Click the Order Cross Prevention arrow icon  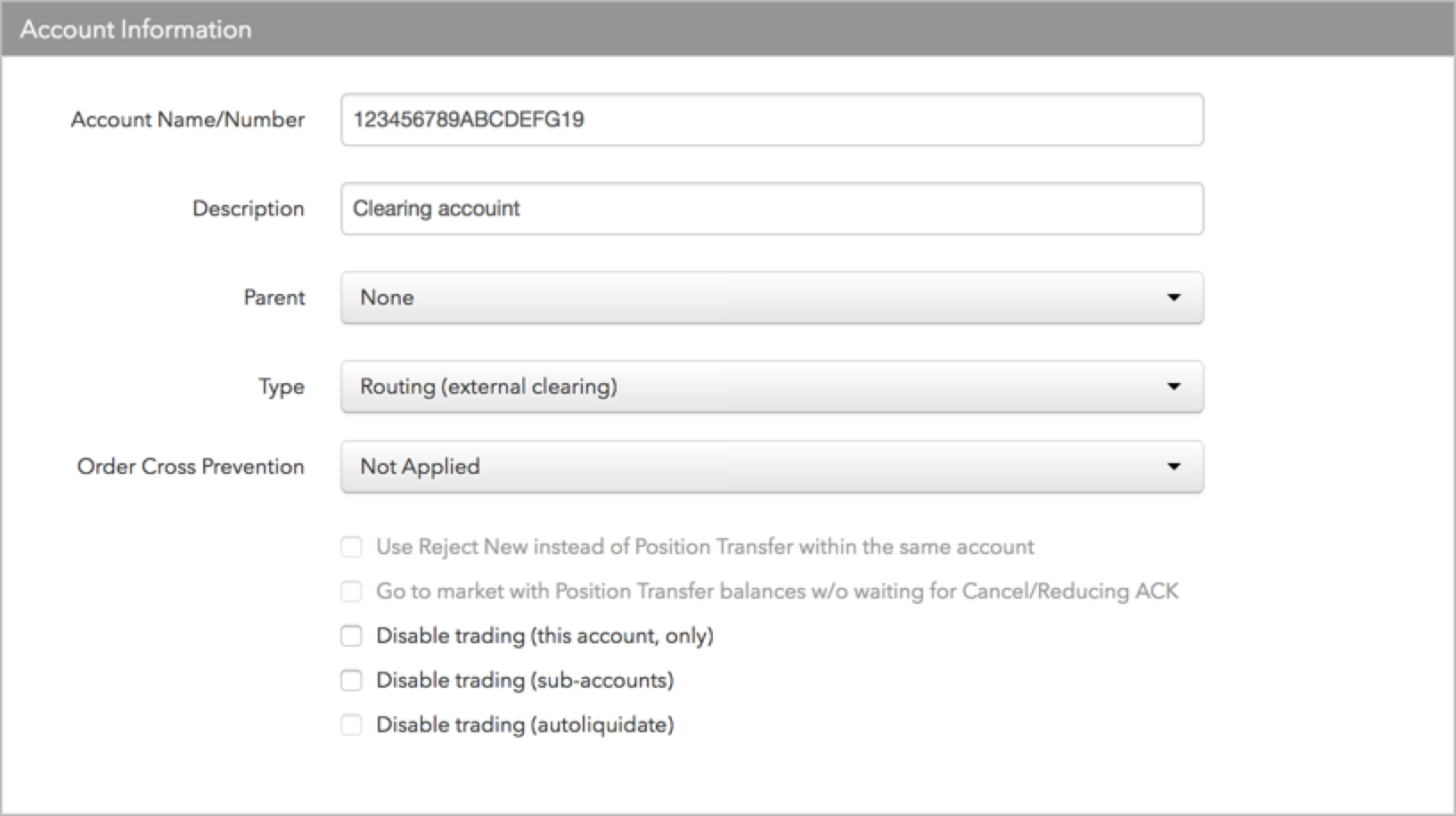[1174, 467]
